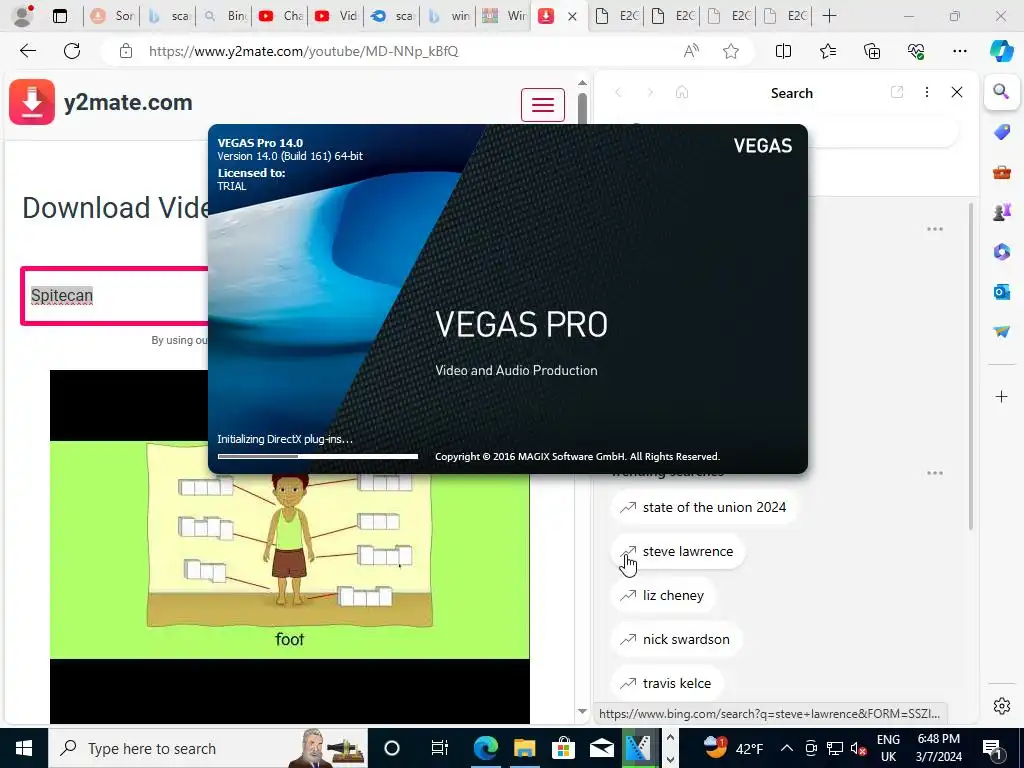
Task: Open upper section more options dots in Search pane
Action: click(935, 229)
